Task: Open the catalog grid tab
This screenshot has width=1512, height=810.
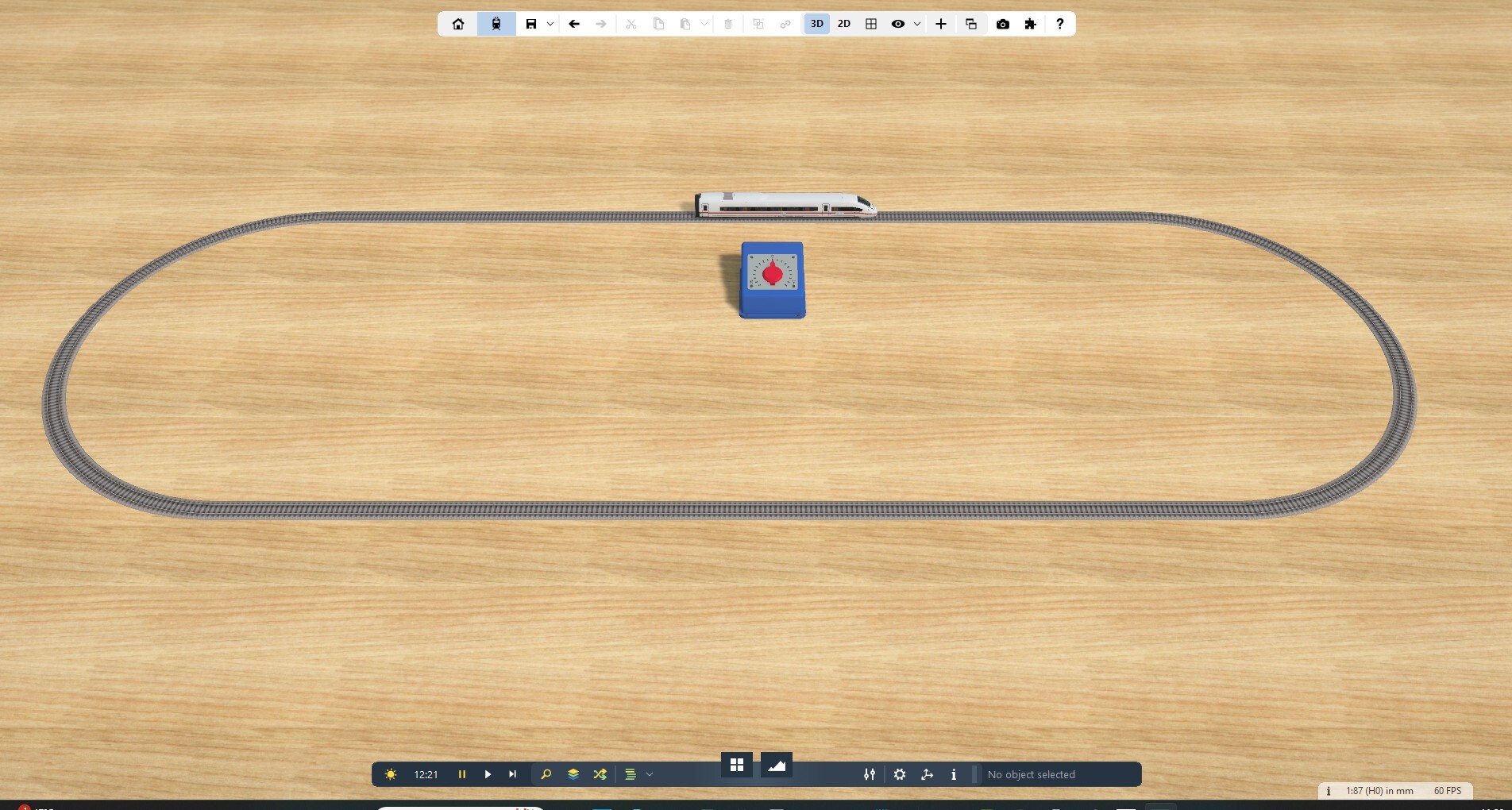Action: 737,765
